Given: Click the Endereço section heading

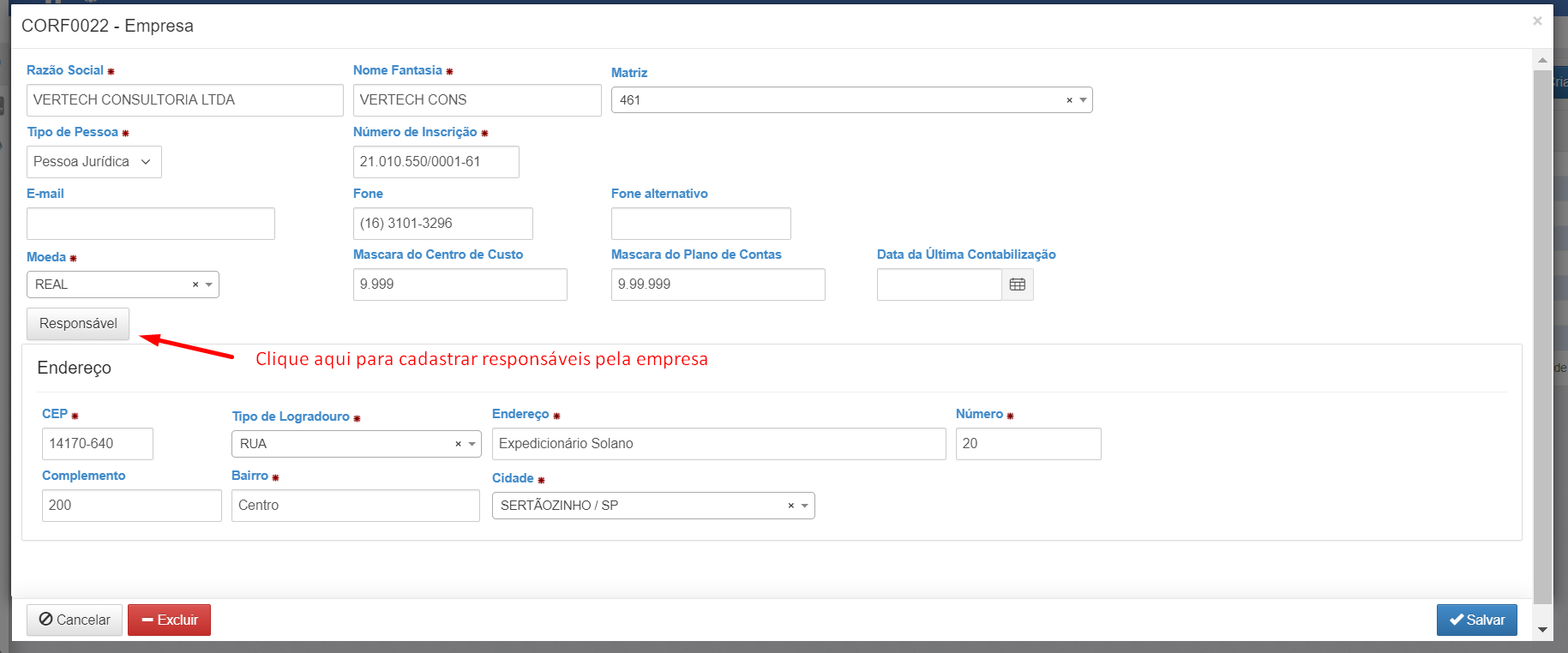Looking at the screenshot, I should (75, 368).
